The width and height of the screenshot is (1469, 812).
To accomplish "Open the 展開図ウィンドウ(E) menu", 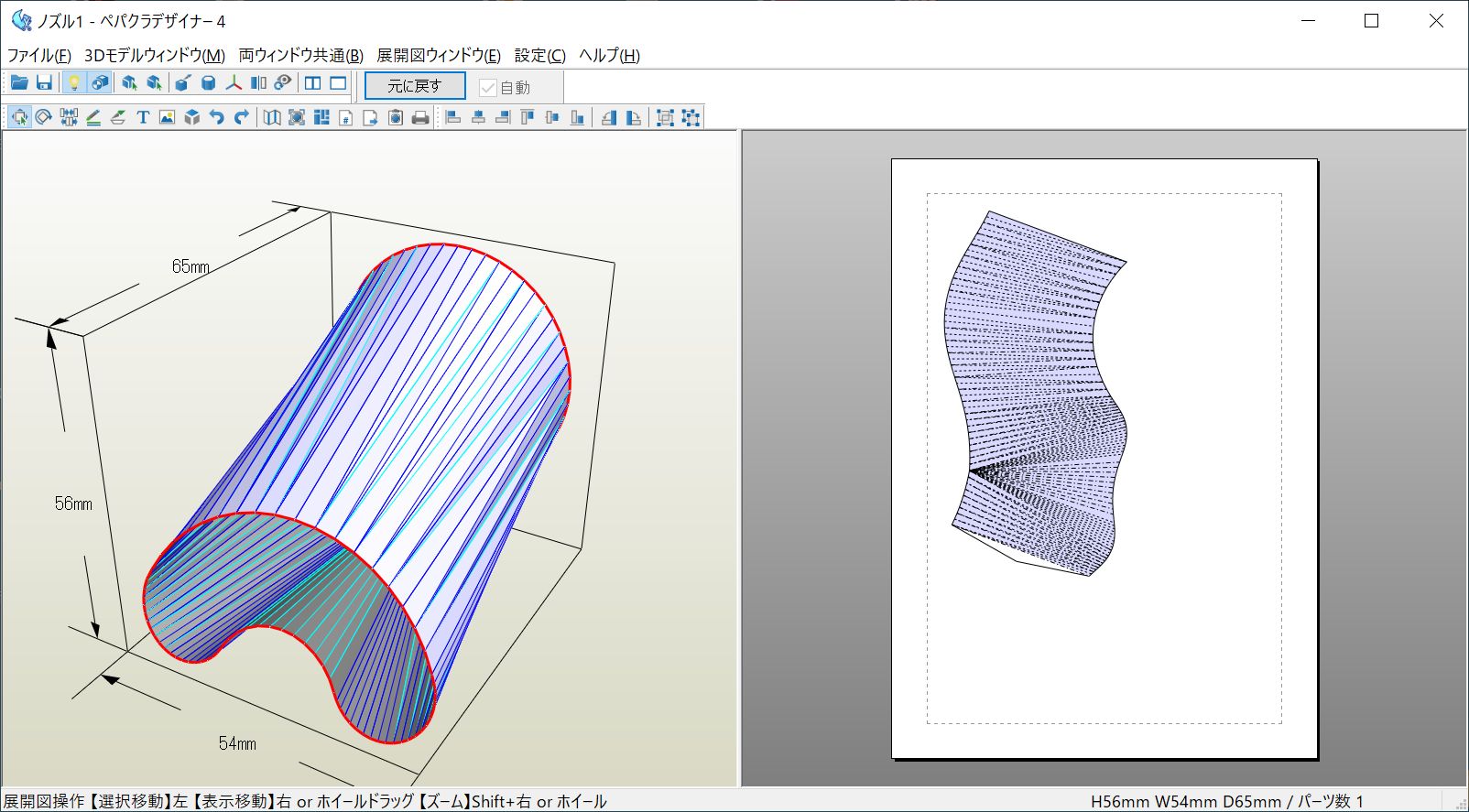I will 439,56.
